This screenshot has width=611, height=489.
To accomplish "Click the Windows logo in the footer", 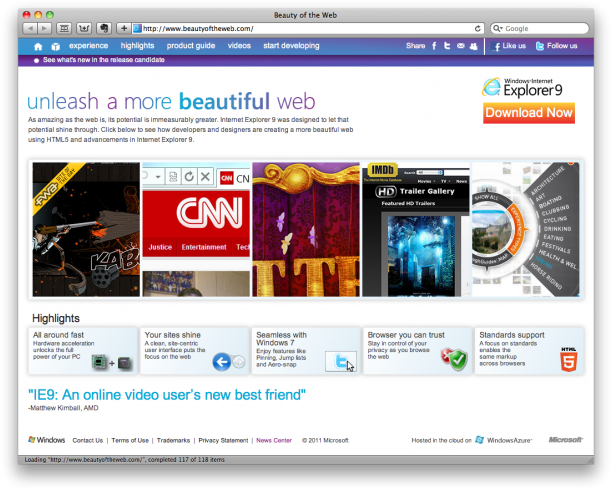I will pos(46,439).
